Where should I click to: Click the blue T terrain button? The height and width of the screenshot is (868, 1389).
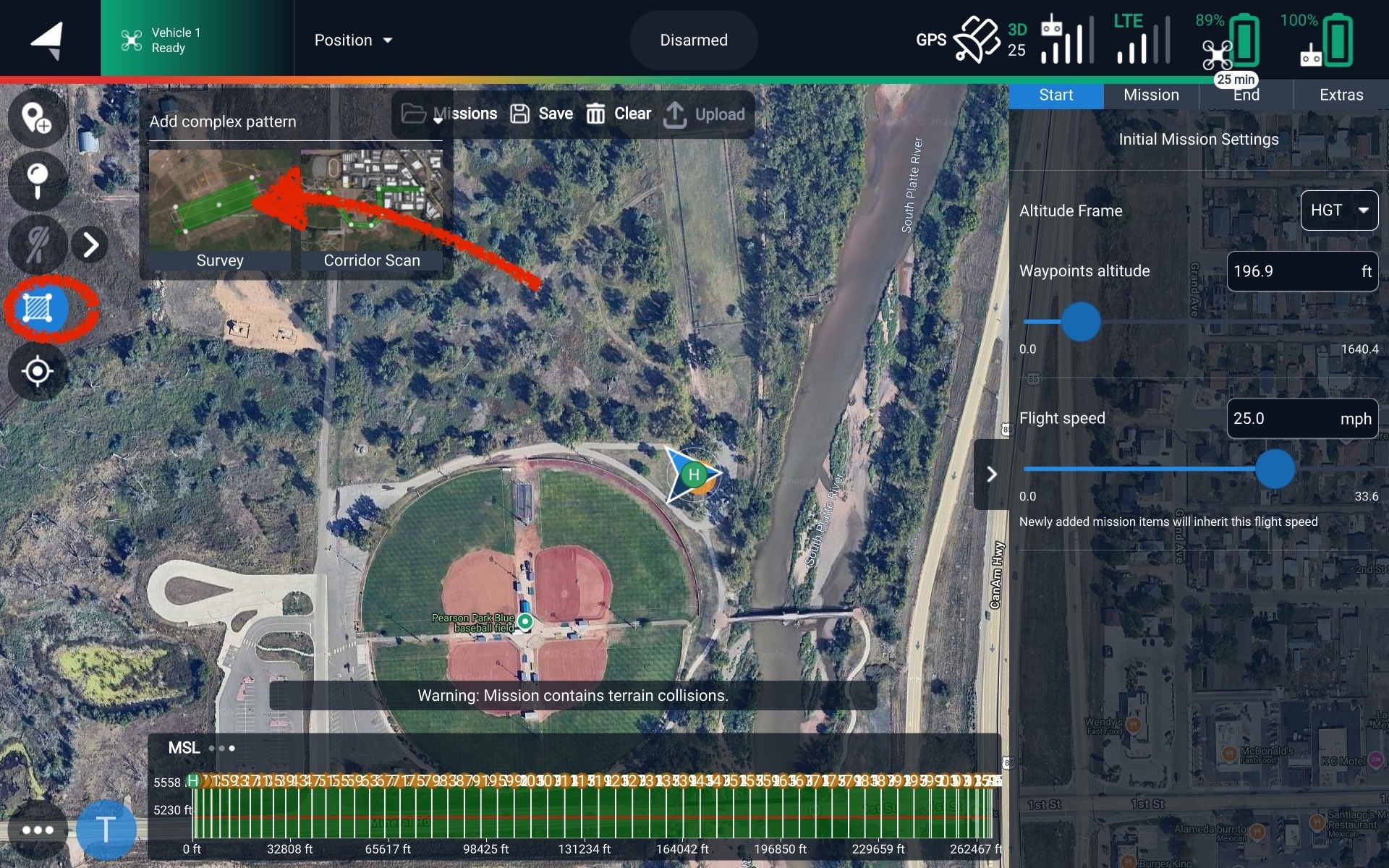[106, 829]
